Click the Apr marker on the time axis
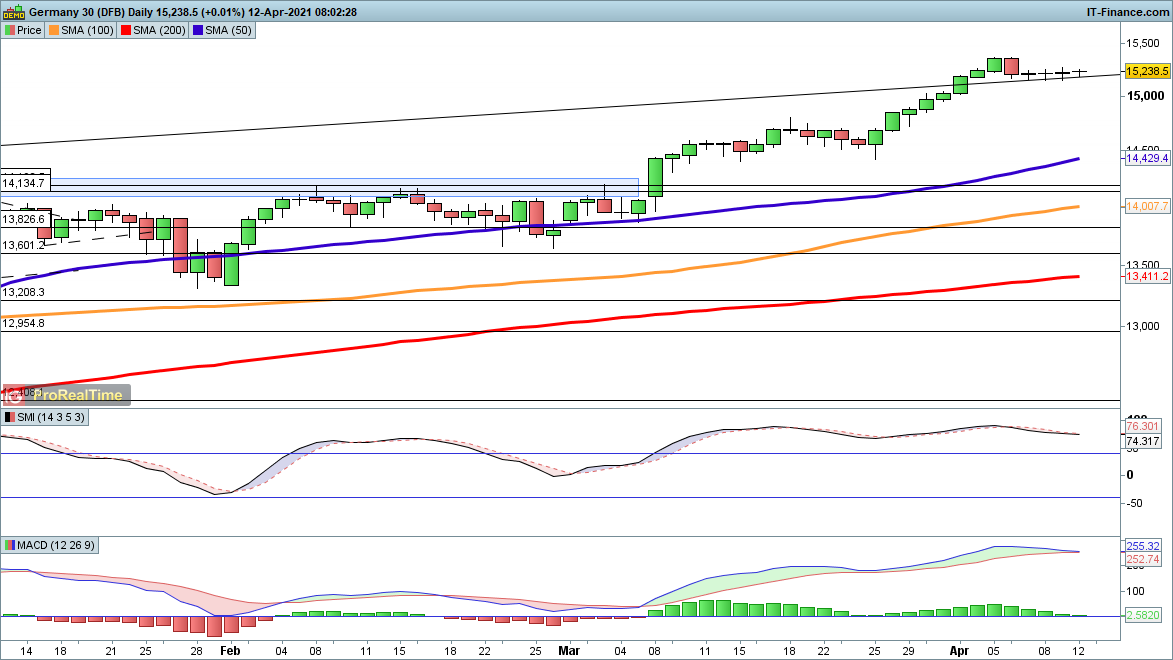This screenshot has height=660, width=1173. pyautogui.click(x=959, y=649)
